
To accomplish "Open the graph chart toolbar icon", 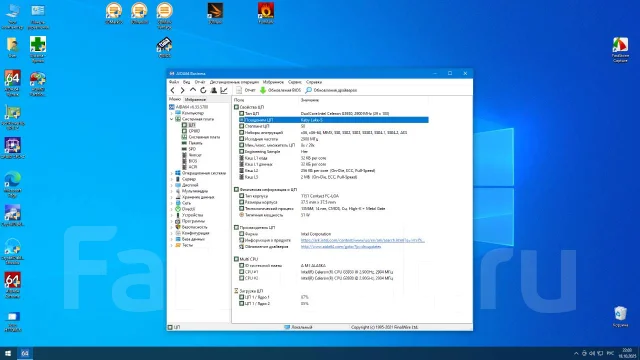I will coord(224,90).
